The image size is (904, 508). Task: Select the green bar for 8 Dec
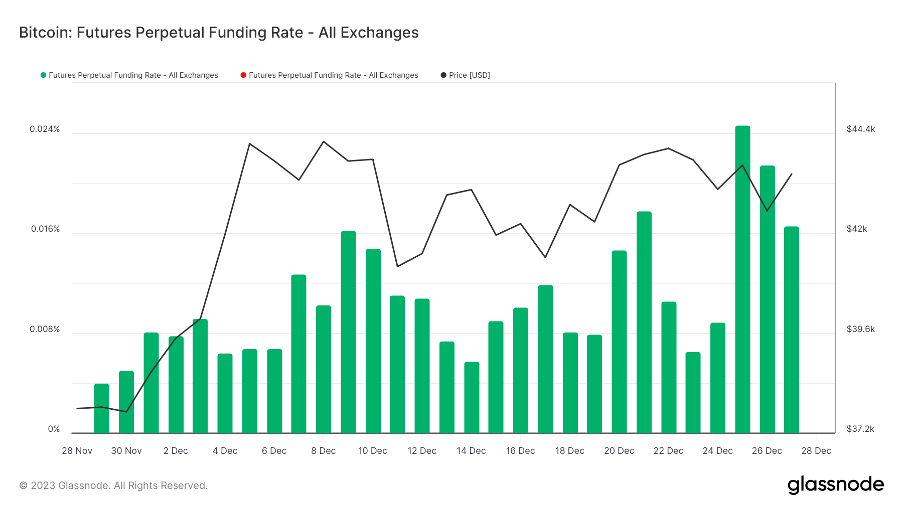323,369
